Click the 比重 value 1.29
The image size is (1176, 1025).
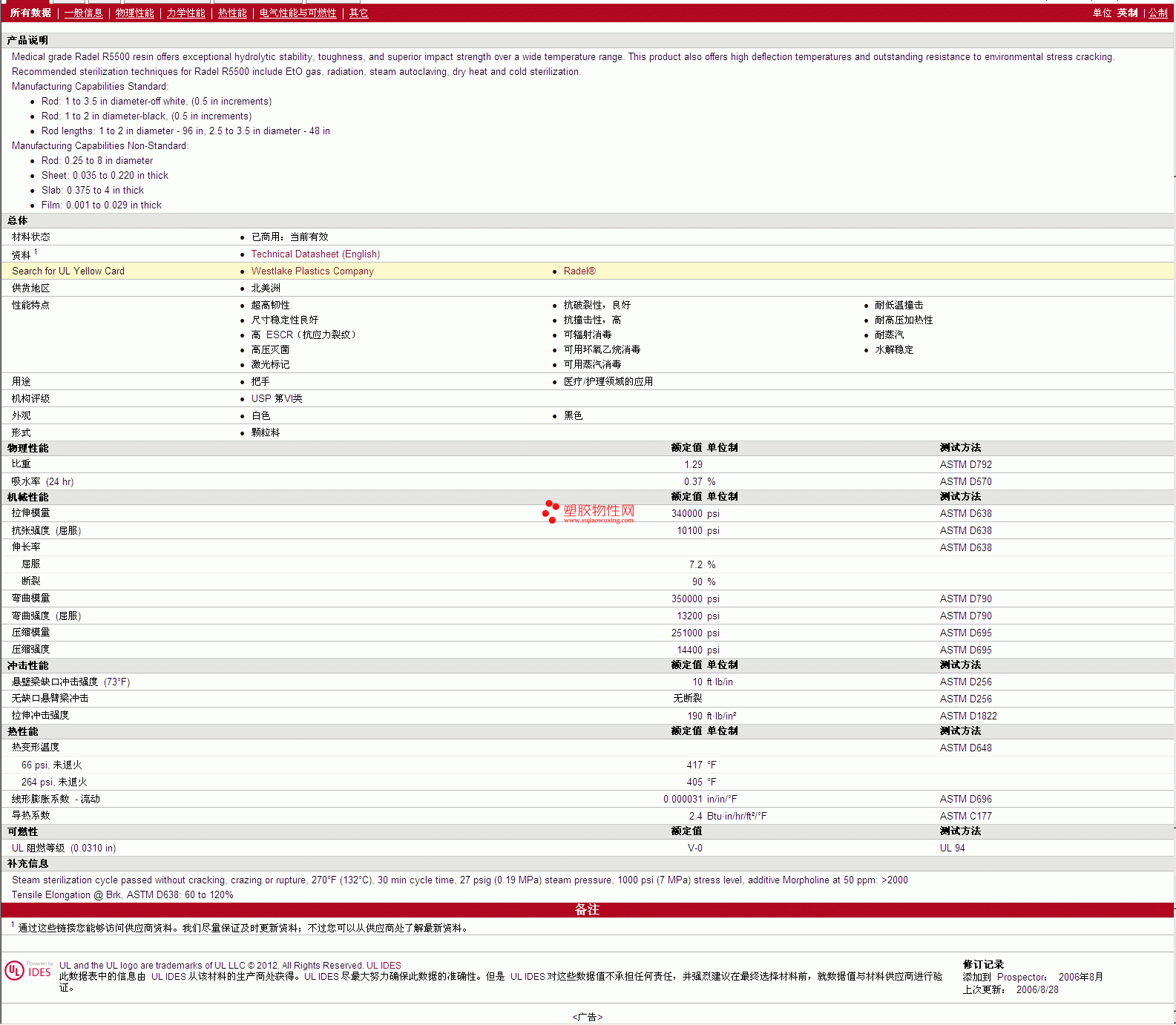click(693, 464)
